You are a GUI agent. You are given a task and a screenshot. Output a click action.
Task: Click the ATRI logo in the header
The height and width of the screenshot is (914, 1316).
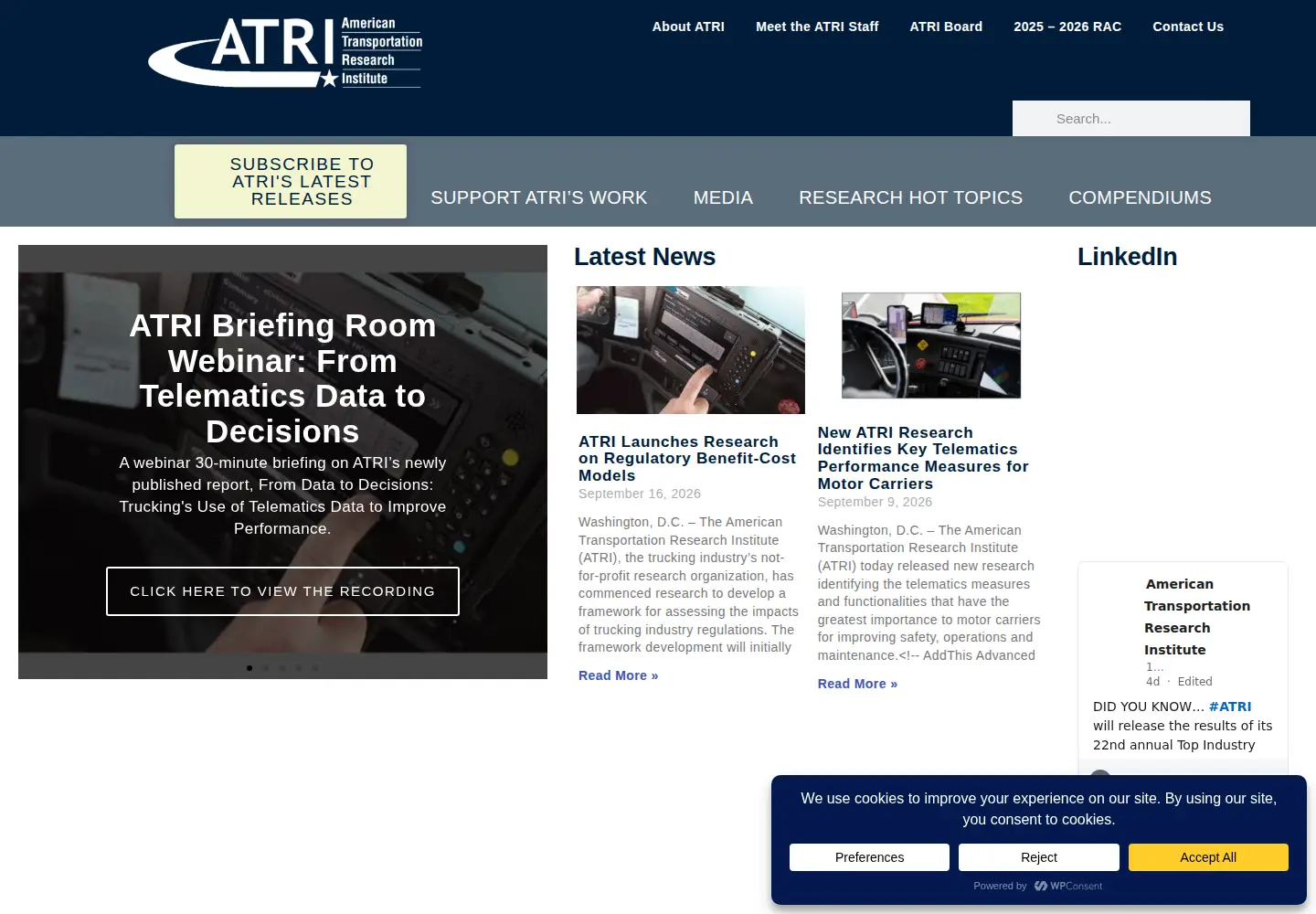[x=285, y=53]
